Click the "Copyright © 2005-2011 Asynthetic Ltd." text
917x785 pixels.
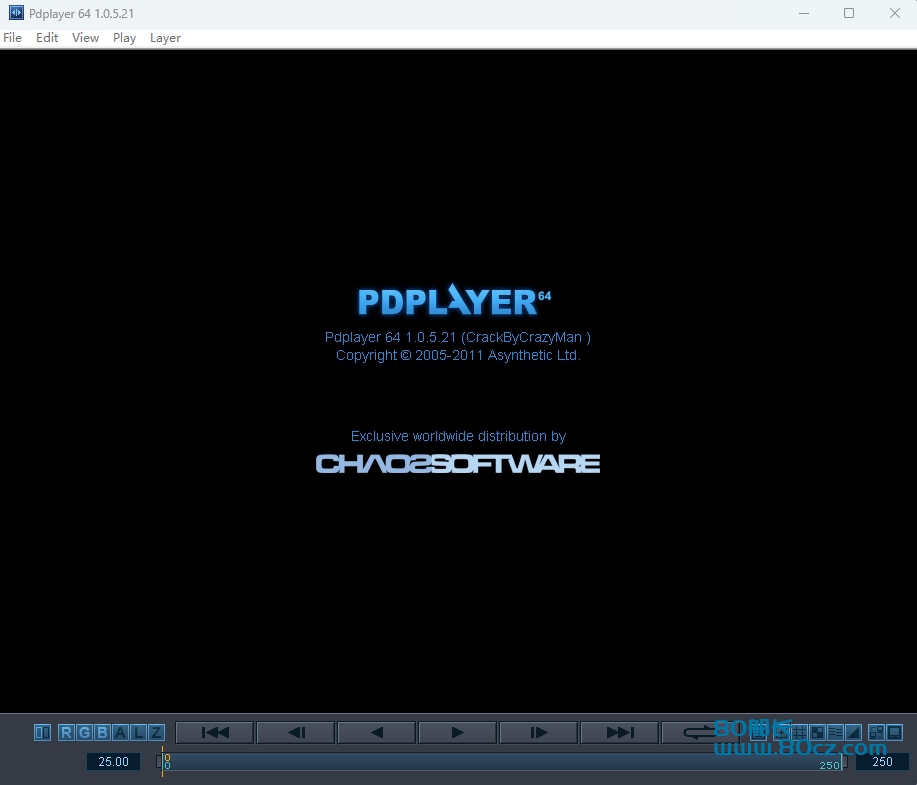point(458,356)
